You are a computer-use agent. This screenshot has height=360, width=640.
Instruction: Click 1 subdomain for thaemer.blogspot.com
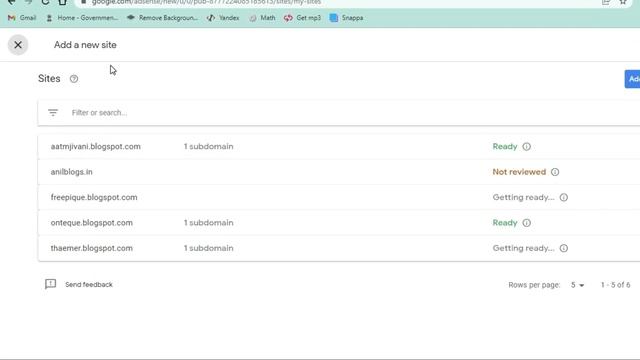tap(209, 248)
